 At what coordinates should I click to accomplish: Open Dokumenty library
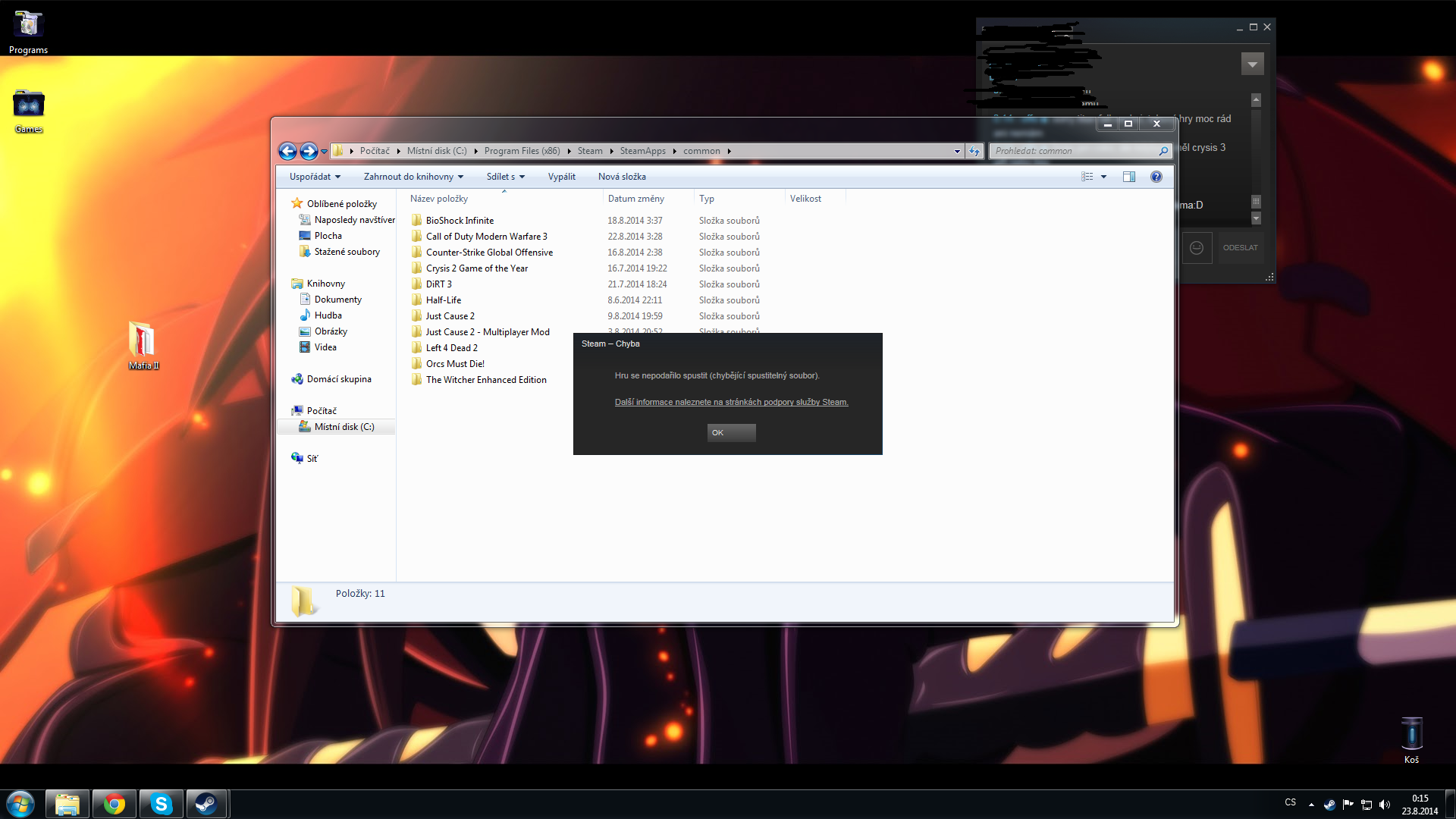(337, 300)
